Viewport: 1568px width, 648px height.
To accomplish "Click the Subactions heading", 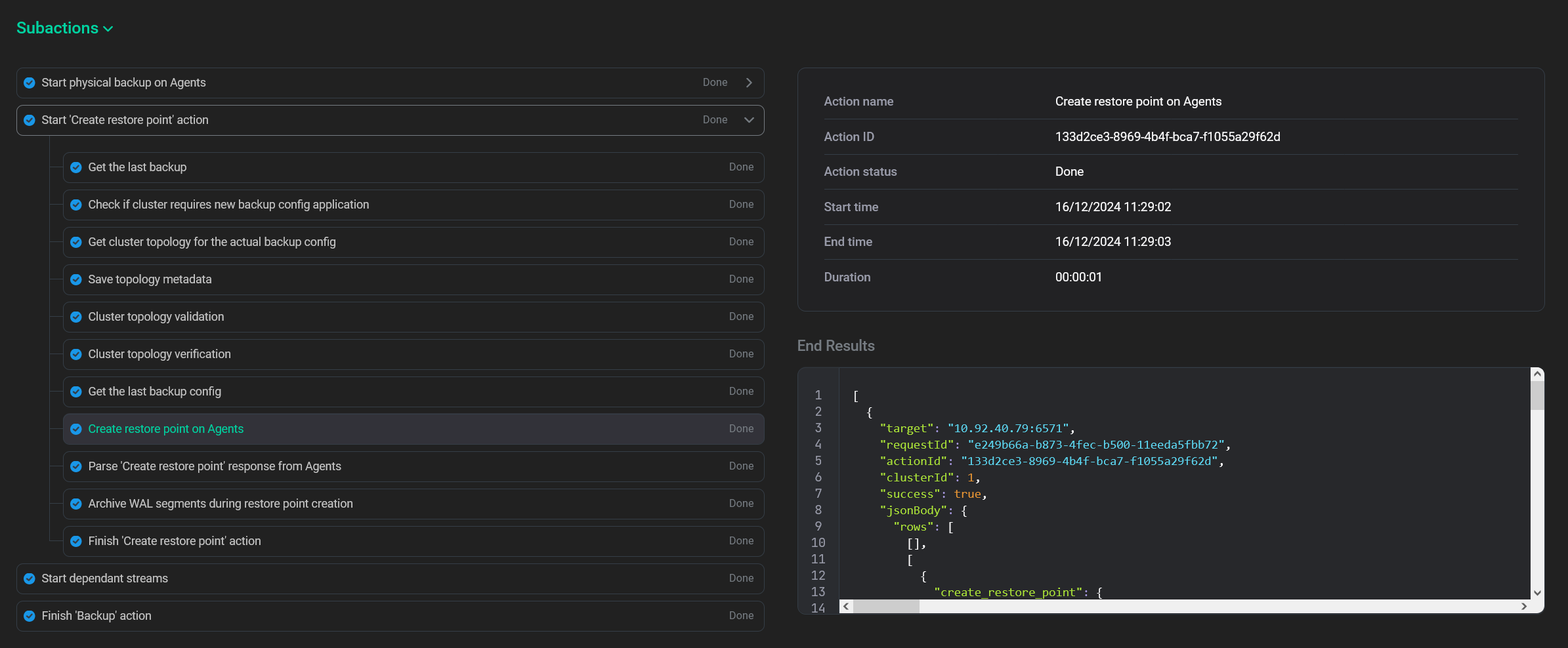I will 57,28.
